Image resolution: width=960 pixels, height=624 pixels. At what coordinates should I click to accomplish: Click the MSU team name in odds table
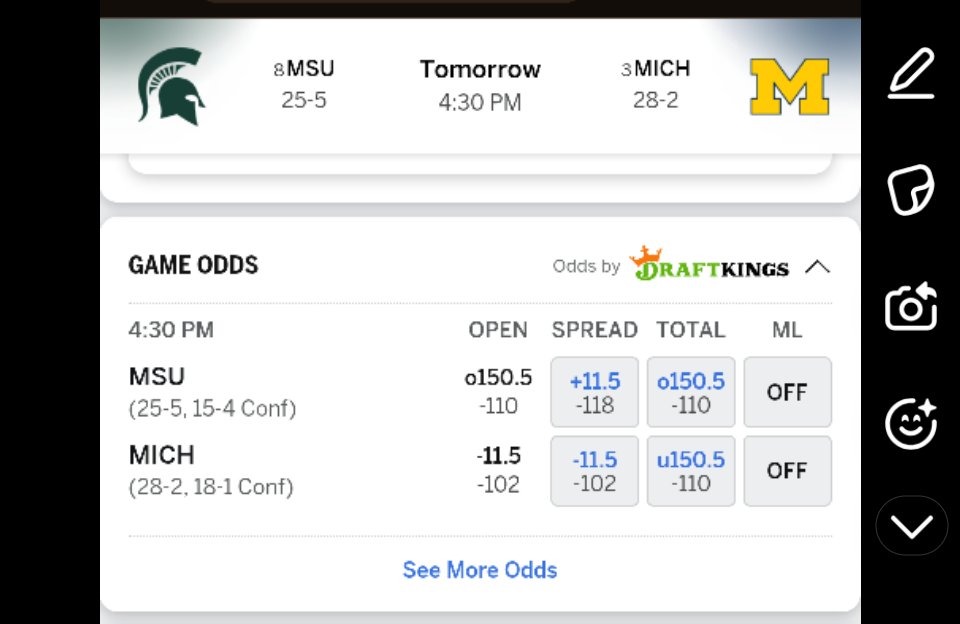[157, 376]
